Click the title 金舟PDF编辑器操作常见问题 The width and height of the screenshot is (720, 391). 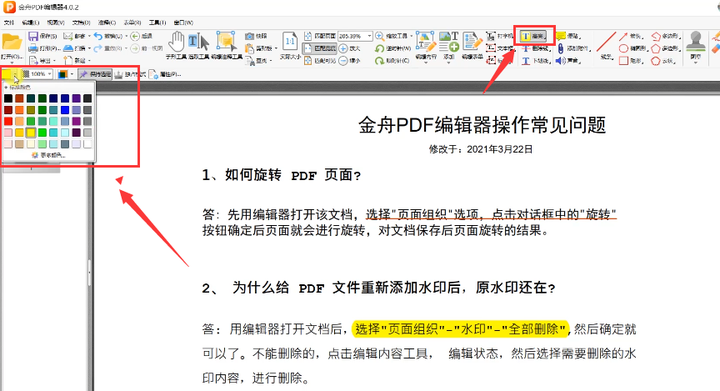click(482, 125)
